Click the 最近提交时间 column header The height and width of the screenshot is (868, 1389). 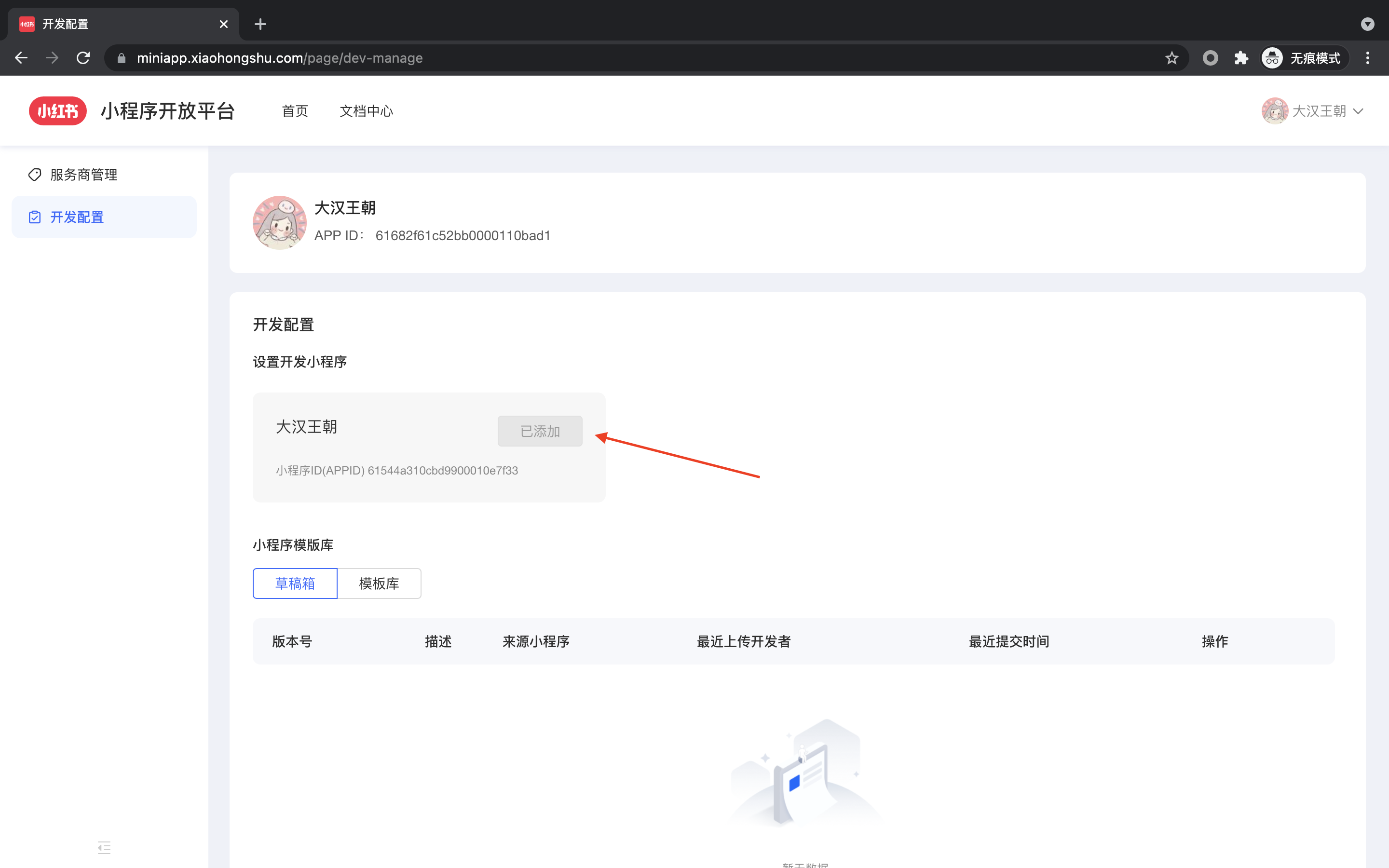pyautogui.click(x=1009, y=641)
